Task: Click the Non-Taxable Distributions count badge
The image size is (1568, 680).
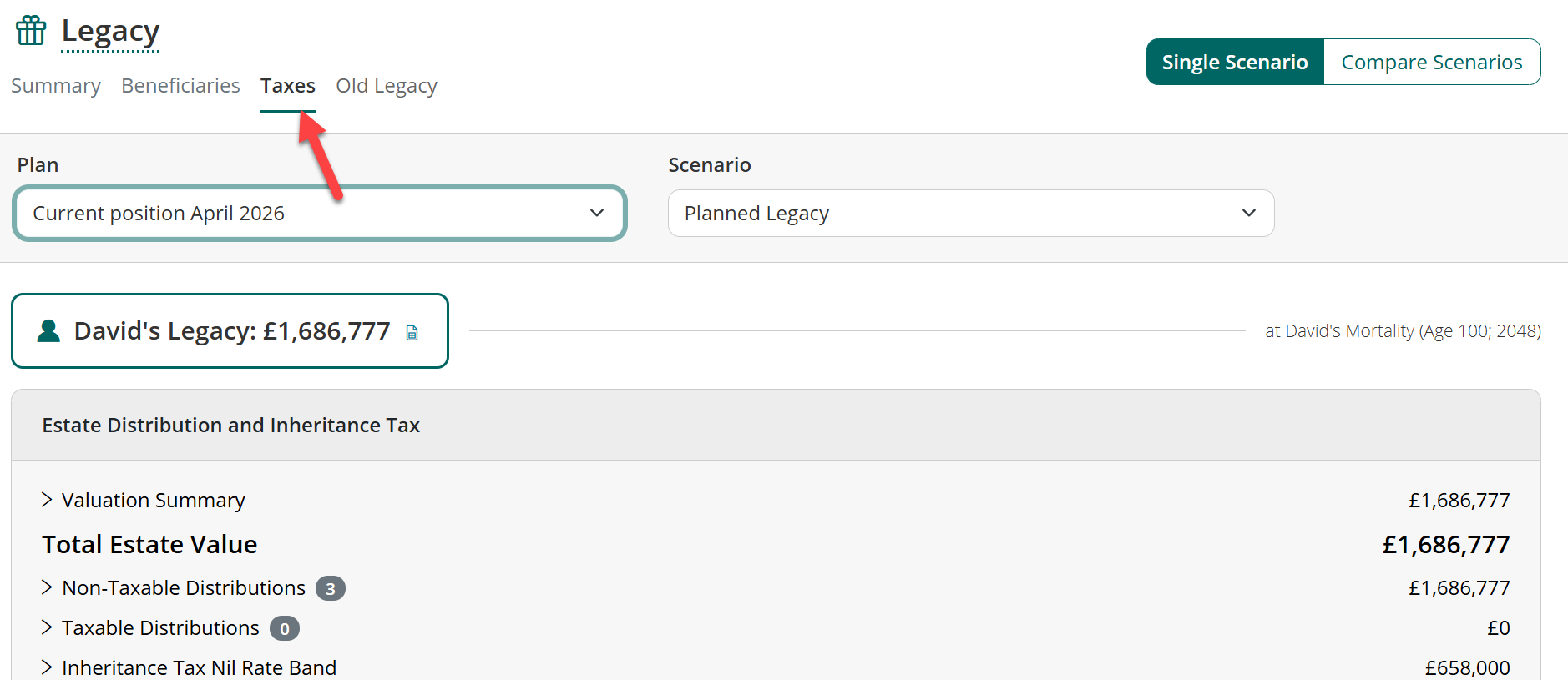Action: (330, 589)
